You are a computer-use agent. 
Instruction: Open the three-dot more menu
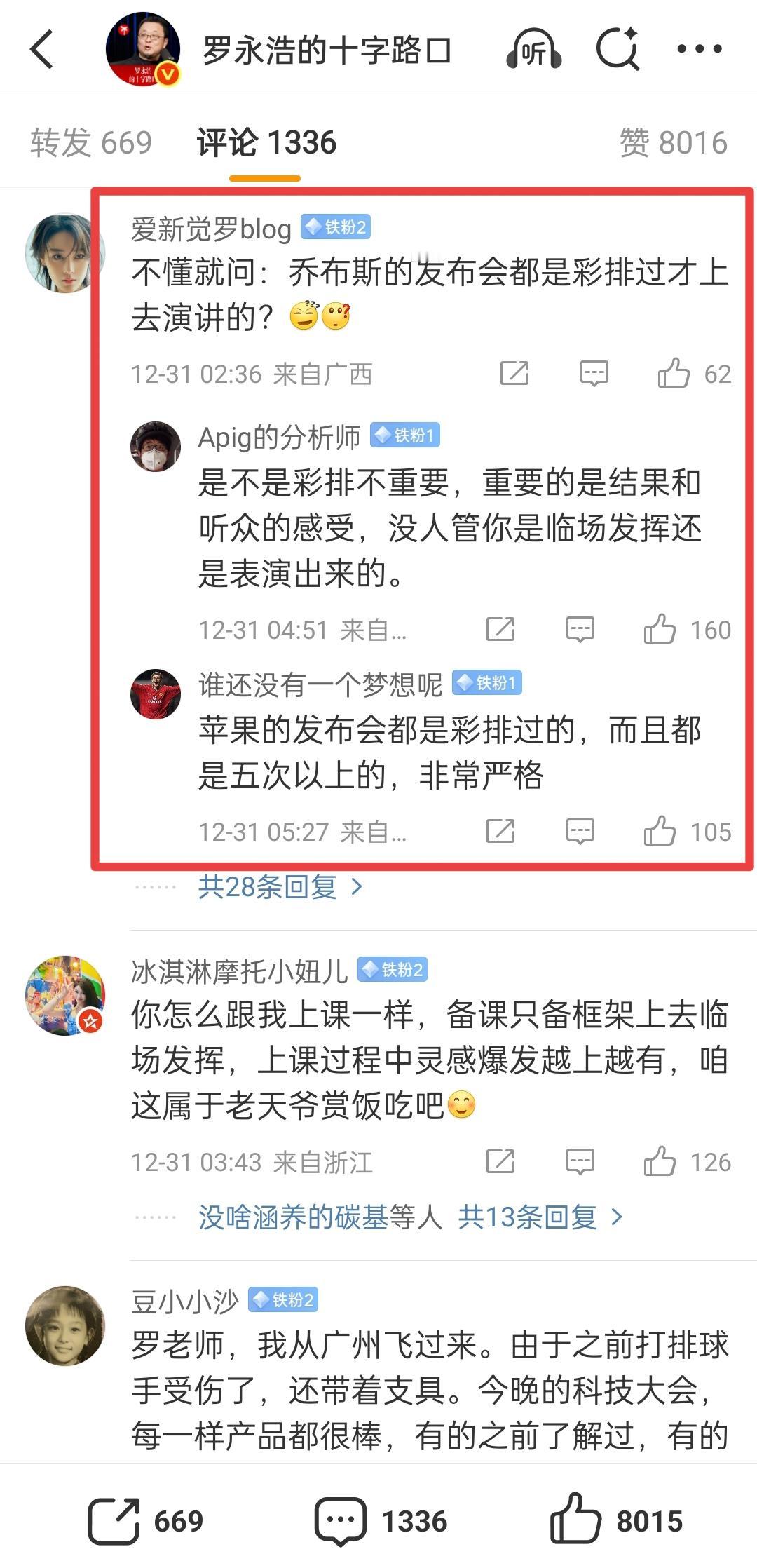pyautogui.click(x=699, y=48)
